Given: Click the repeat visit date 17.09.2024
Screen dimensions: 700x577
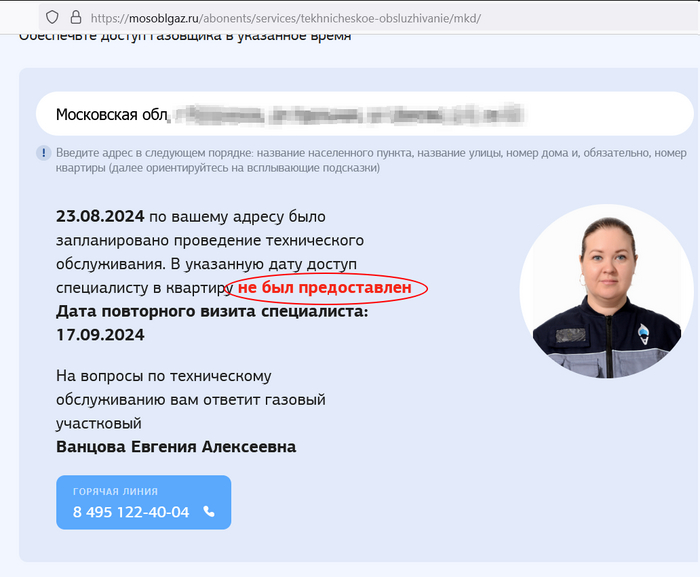Looking at the screenshot, I should tap(100, 335).
